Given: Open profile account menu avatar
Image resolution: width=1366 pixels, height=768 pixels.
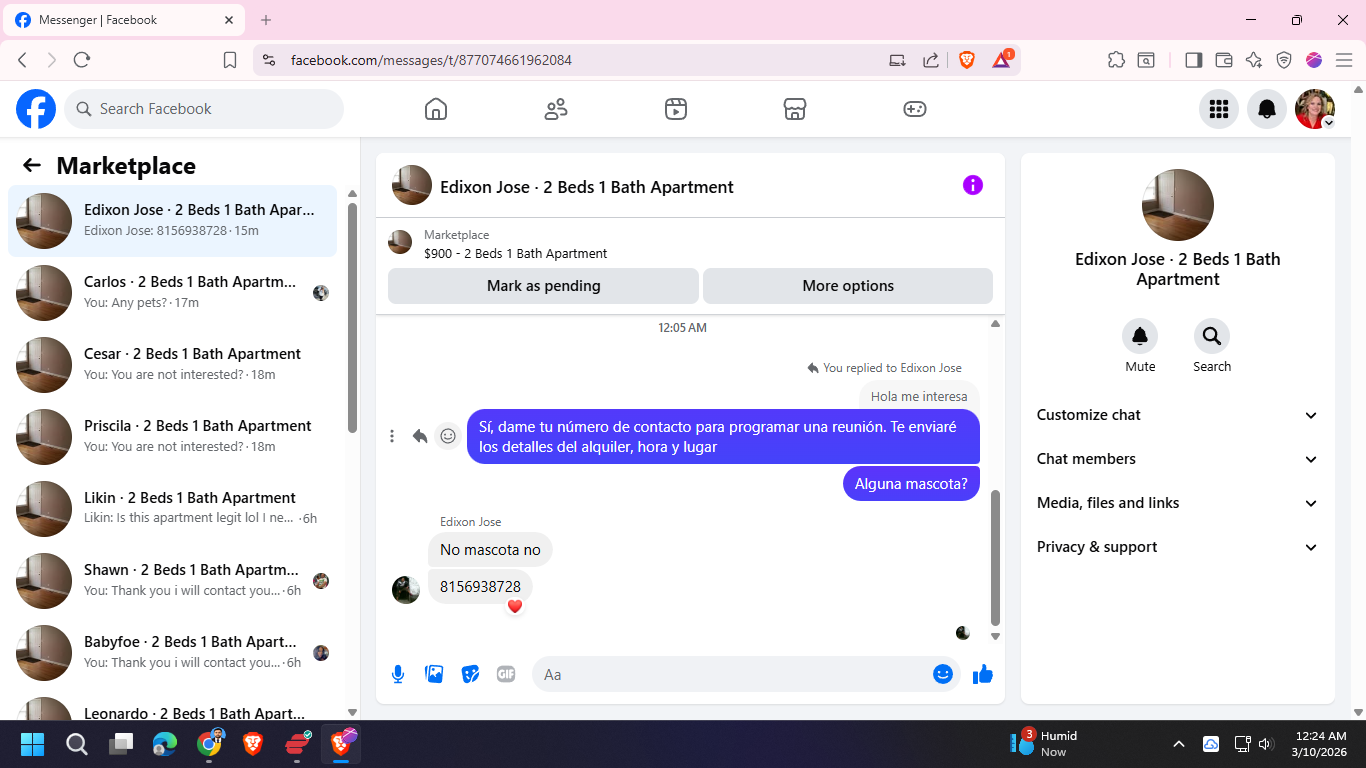Looking at the screenshot, I should pos(1315,109).
